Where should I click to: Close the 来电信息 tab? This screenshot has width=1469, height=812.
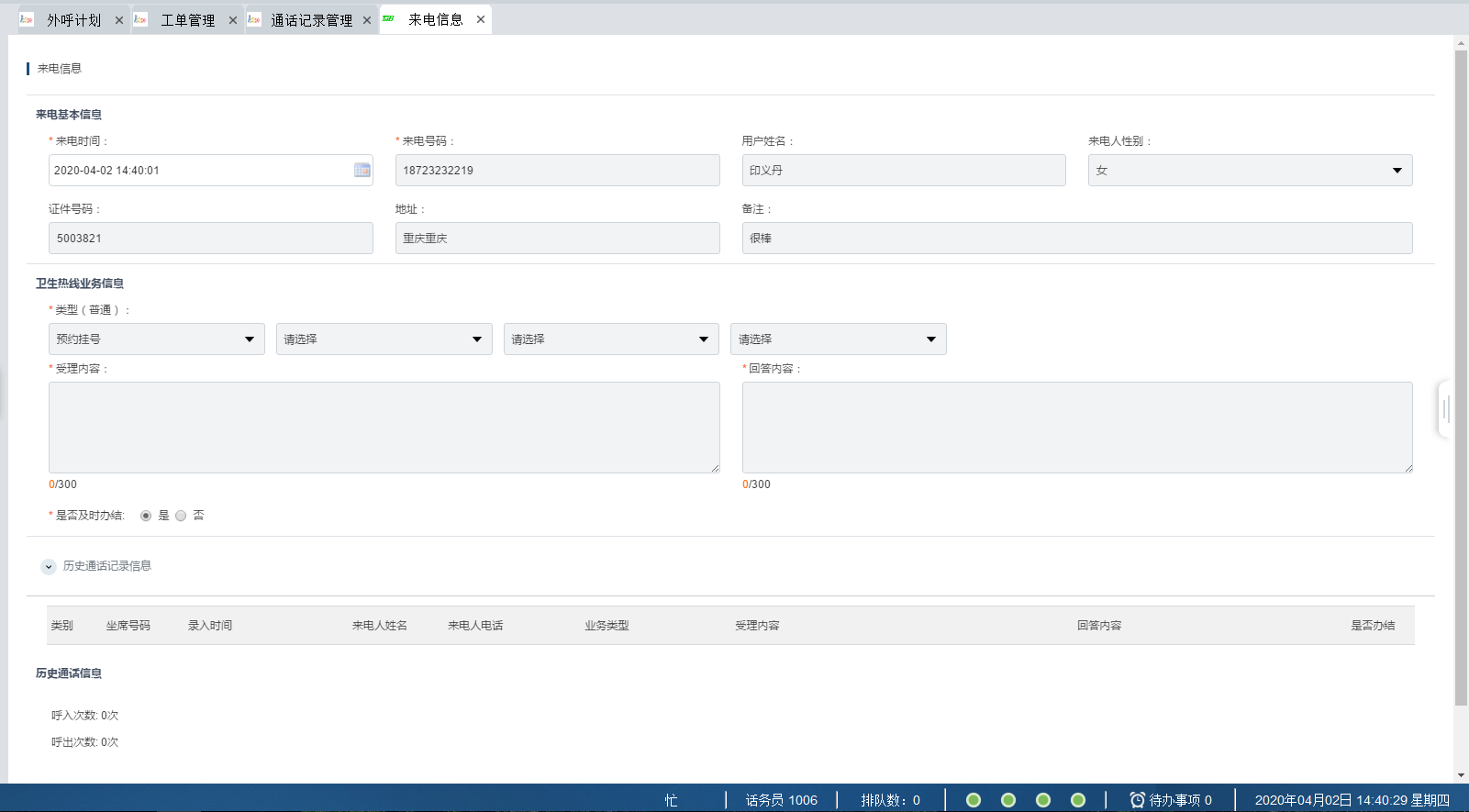[x=481, y=19]
